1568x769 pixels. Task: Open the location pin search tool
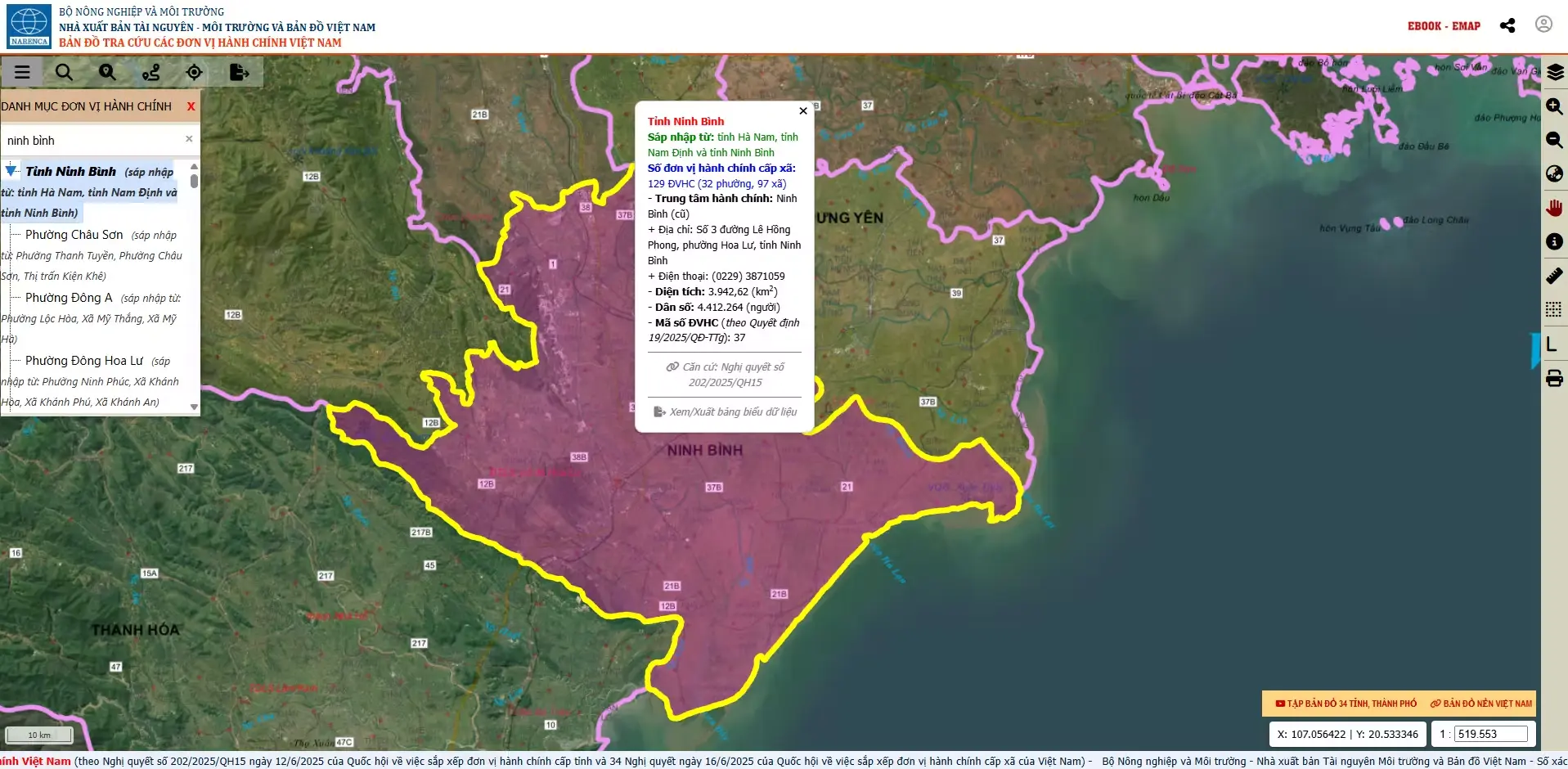click(107, 72)
